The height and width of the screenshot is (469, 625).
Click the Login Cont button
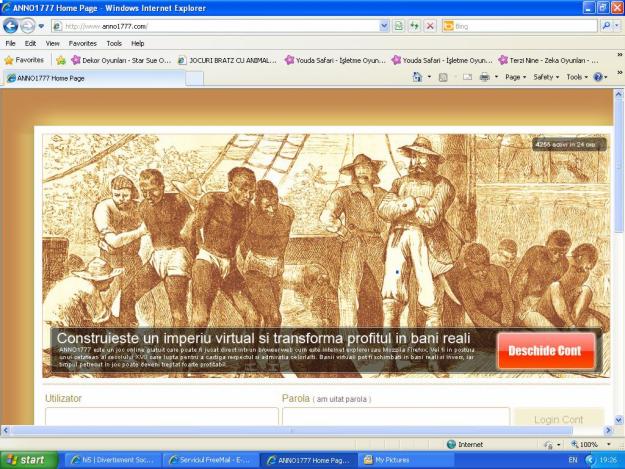point(559,418)
